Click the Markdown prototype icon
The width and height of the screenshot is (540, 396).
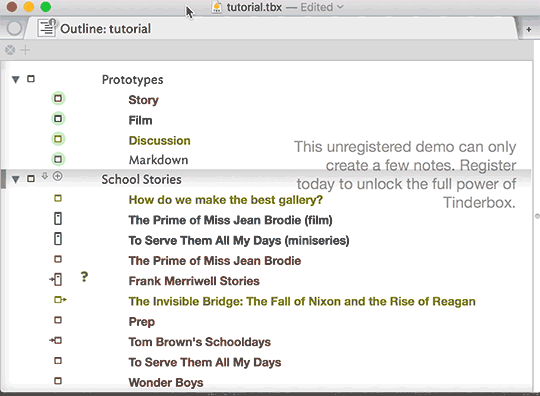pos(58,159)
